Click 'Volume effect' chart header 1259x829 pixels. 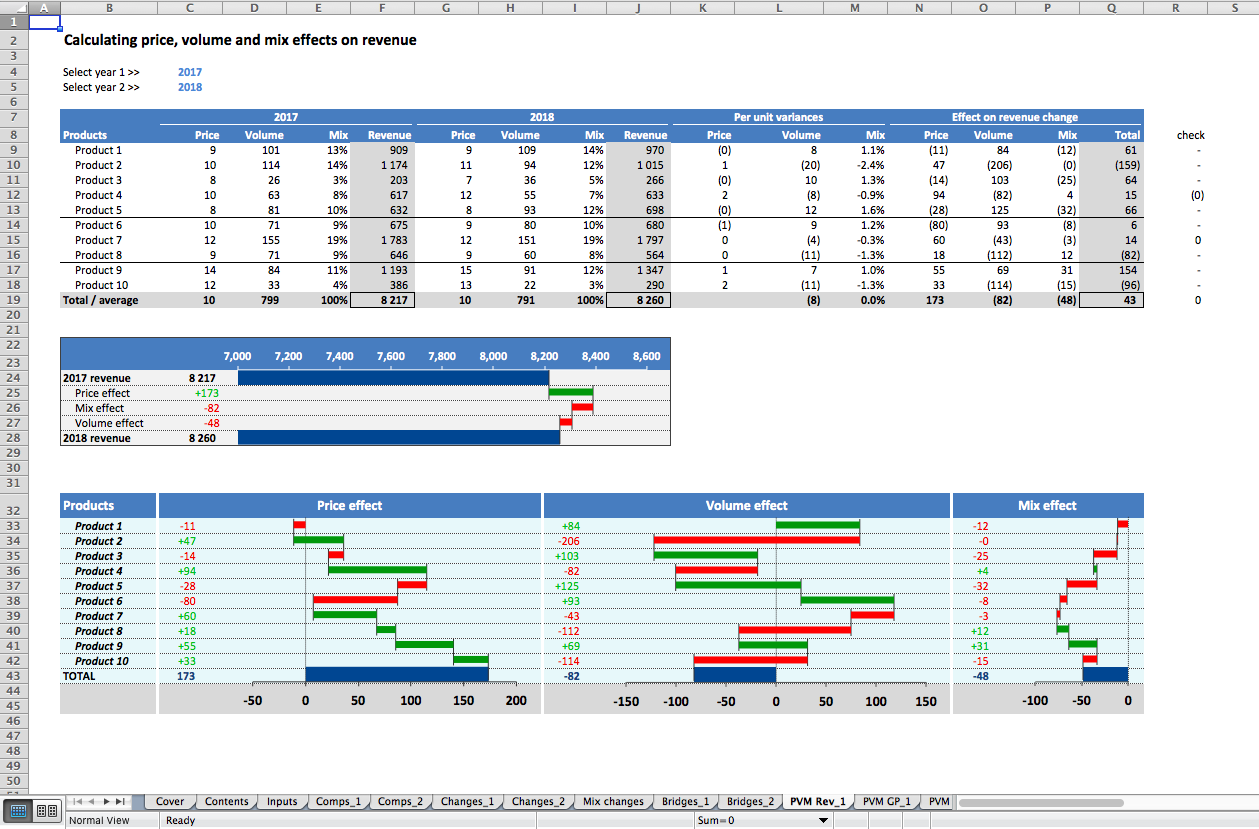coord(746,505)
